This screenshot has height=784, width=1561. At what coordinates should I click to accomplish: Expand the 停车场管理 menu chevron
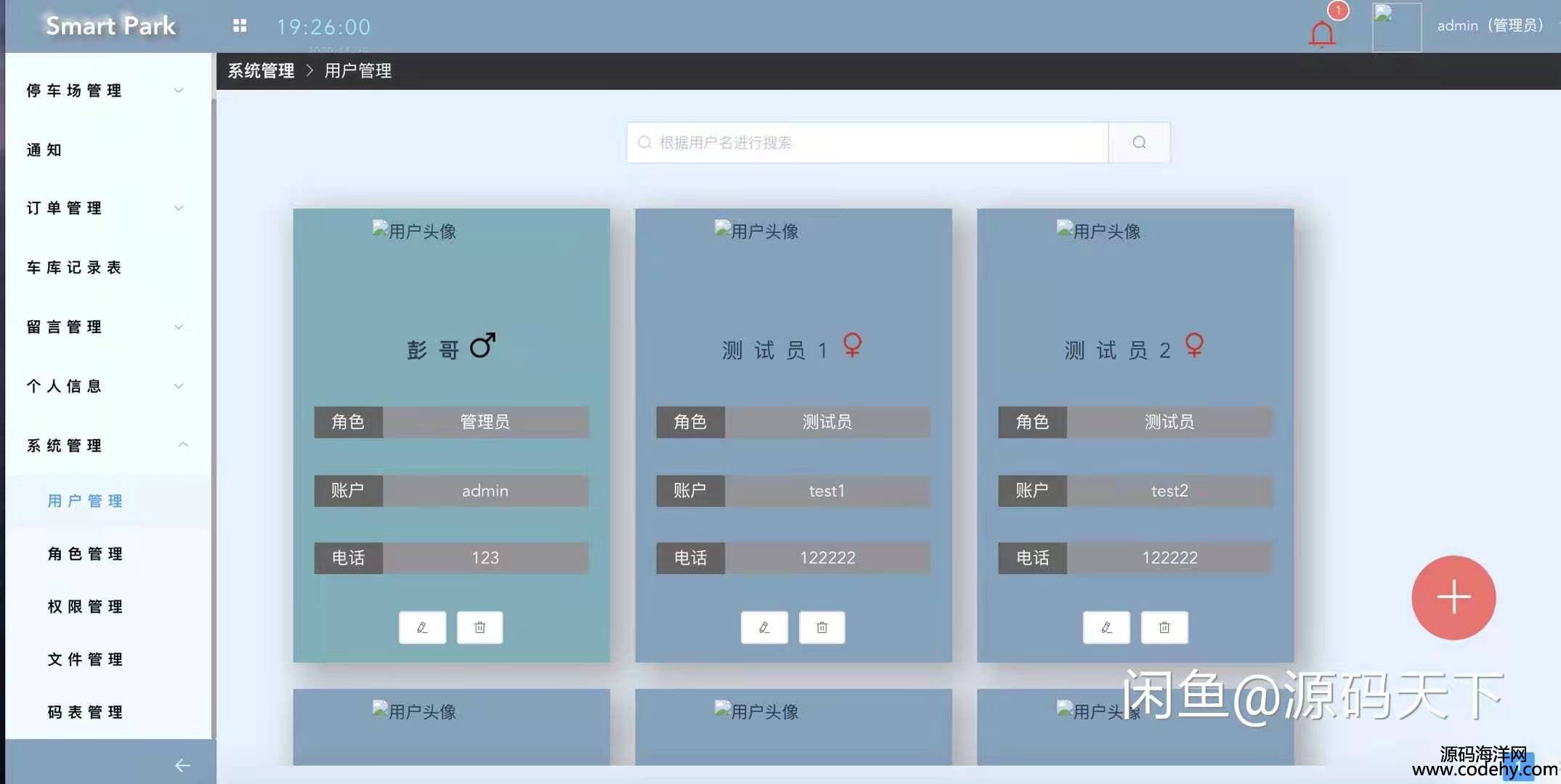(179, 90)
